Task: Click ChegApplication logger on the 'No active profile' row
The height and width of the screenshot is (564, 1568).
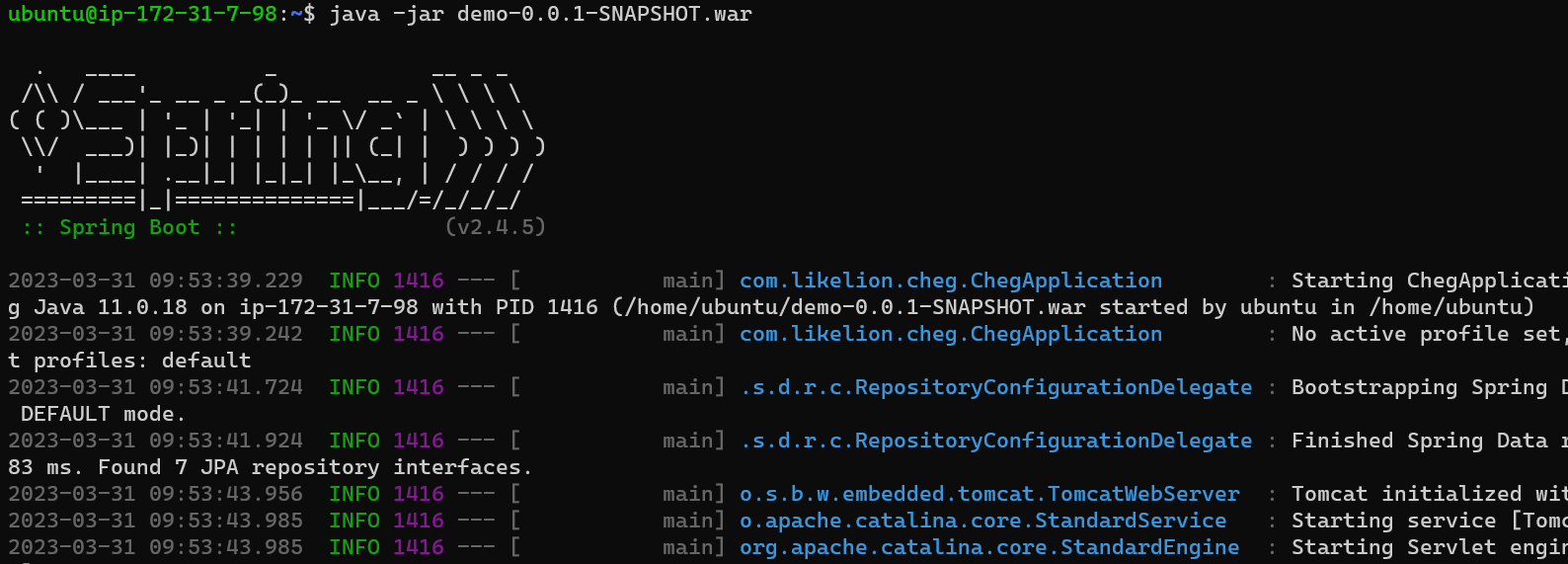Action: (951, 334)
